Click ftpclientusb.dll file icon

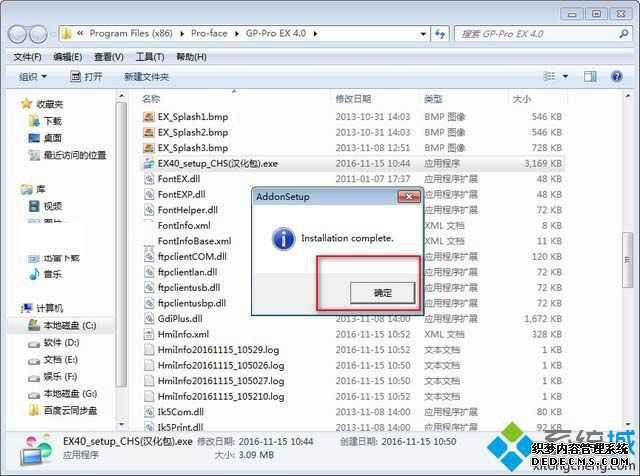(x=149, y=287)
